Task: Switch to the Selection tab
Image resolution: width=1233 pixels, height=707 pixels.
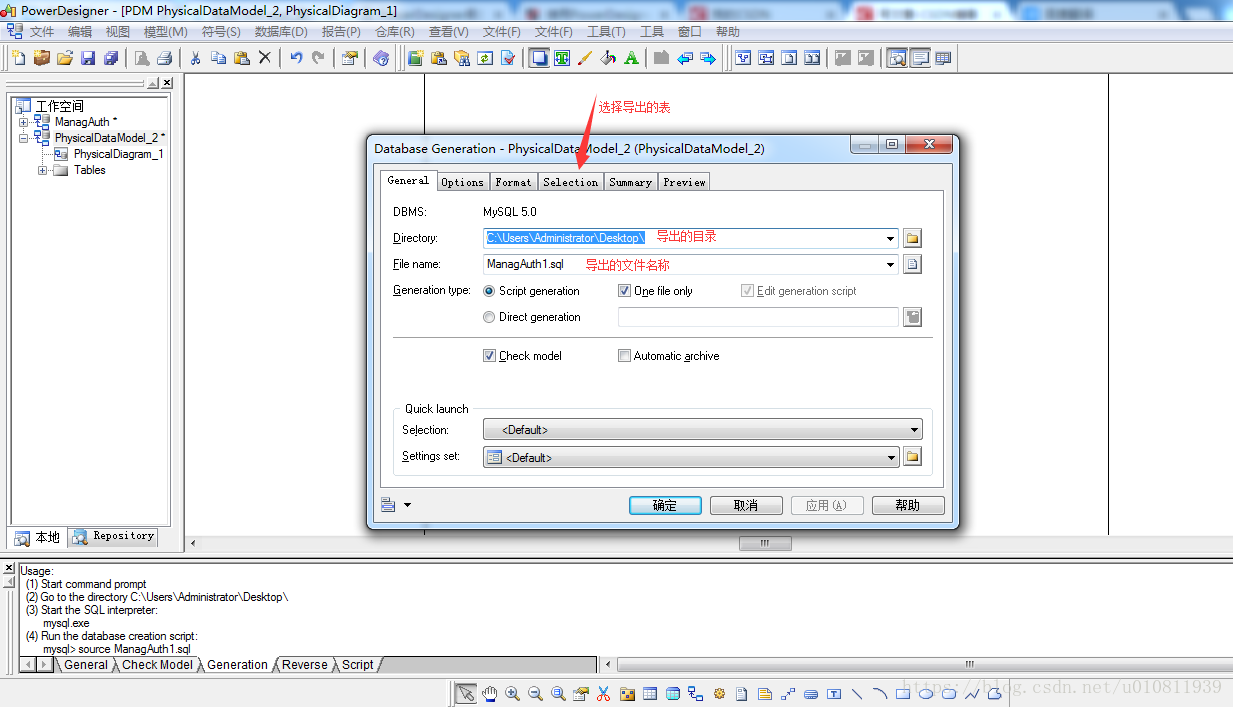Action: pyautogui.click(x=571, y=182)
